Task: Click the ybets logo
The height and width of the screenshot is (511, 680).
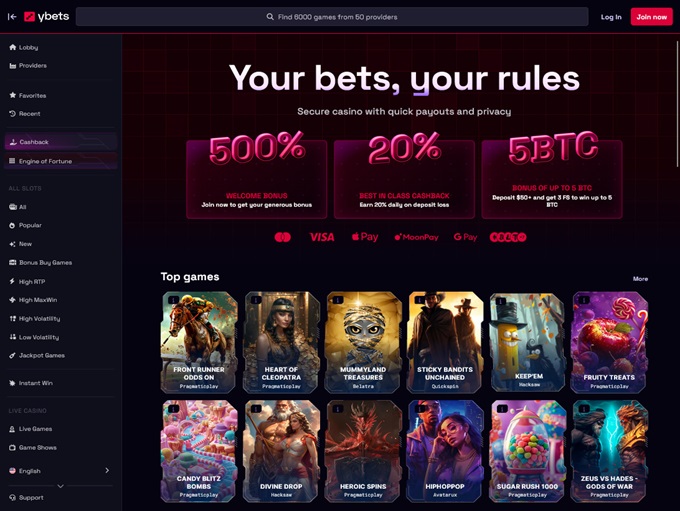Action: tap(46, 16)
